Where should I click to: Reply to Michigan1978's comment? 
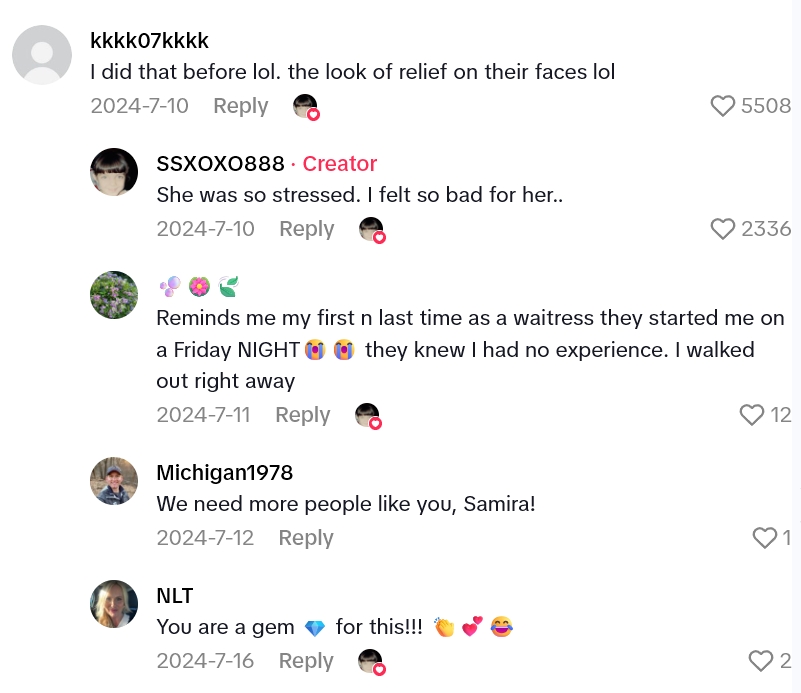tap(306, 538)
